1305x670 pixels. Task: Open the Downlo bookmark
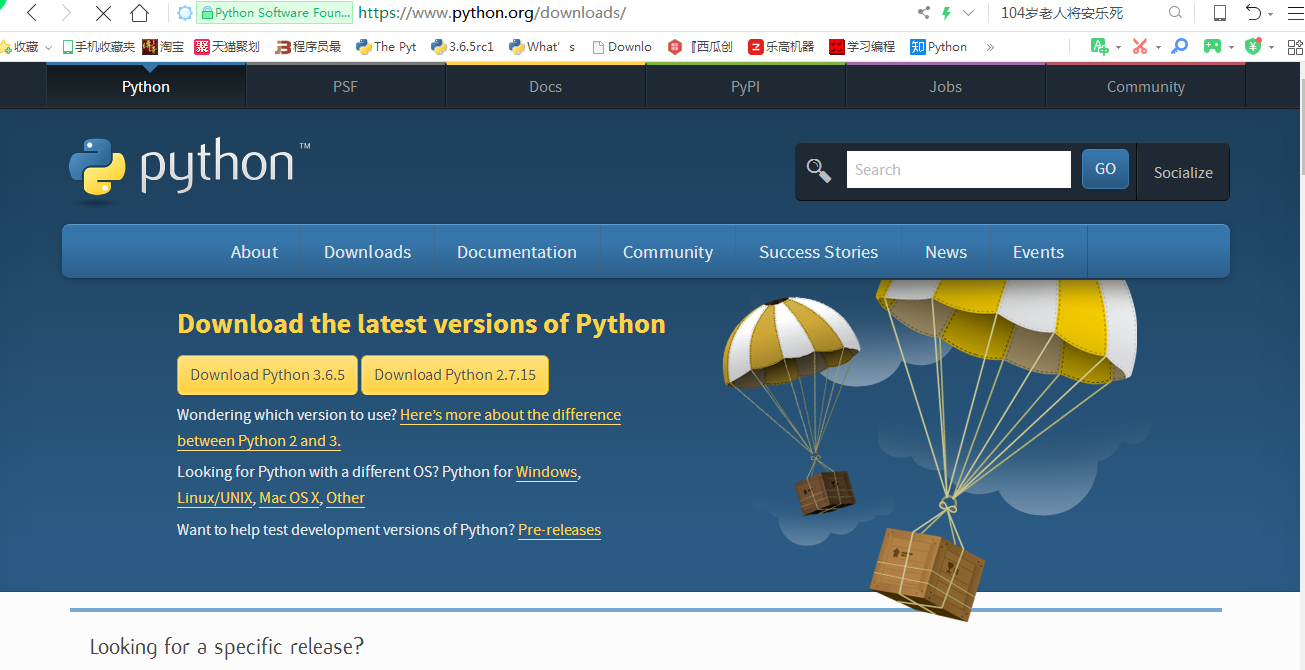622,46
